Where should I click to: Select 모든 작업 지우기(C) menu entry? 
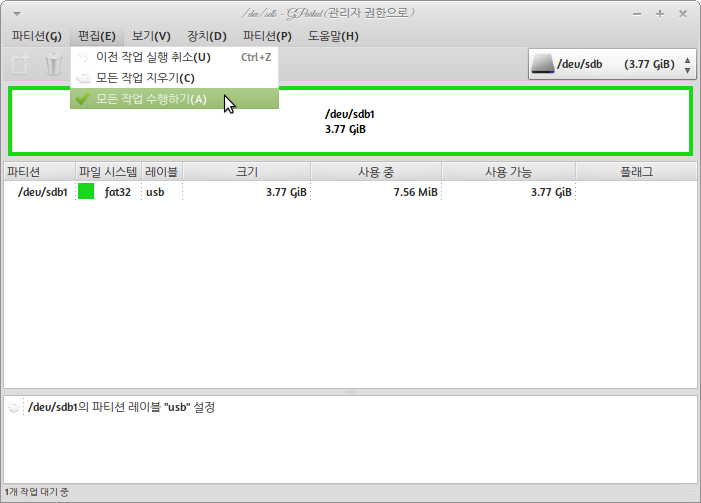pos(174,78)
